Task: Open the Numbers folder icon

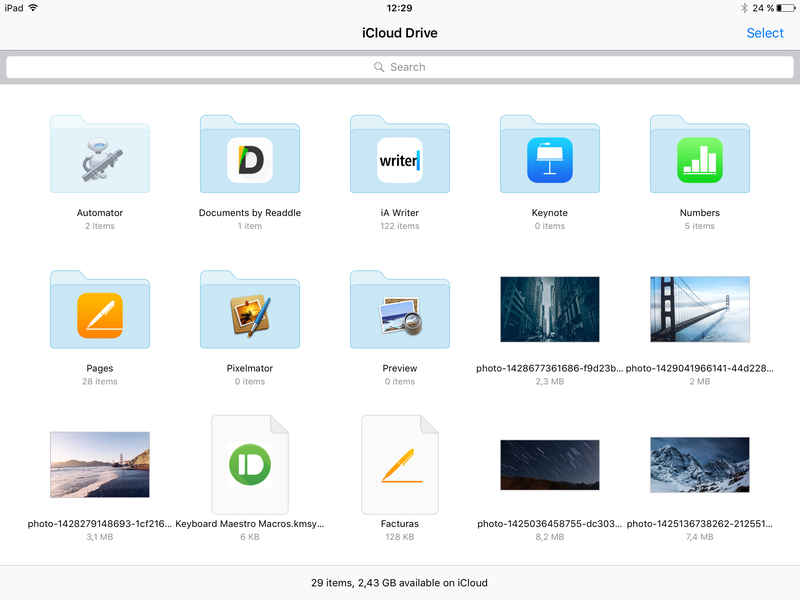Action: [700, 154]
